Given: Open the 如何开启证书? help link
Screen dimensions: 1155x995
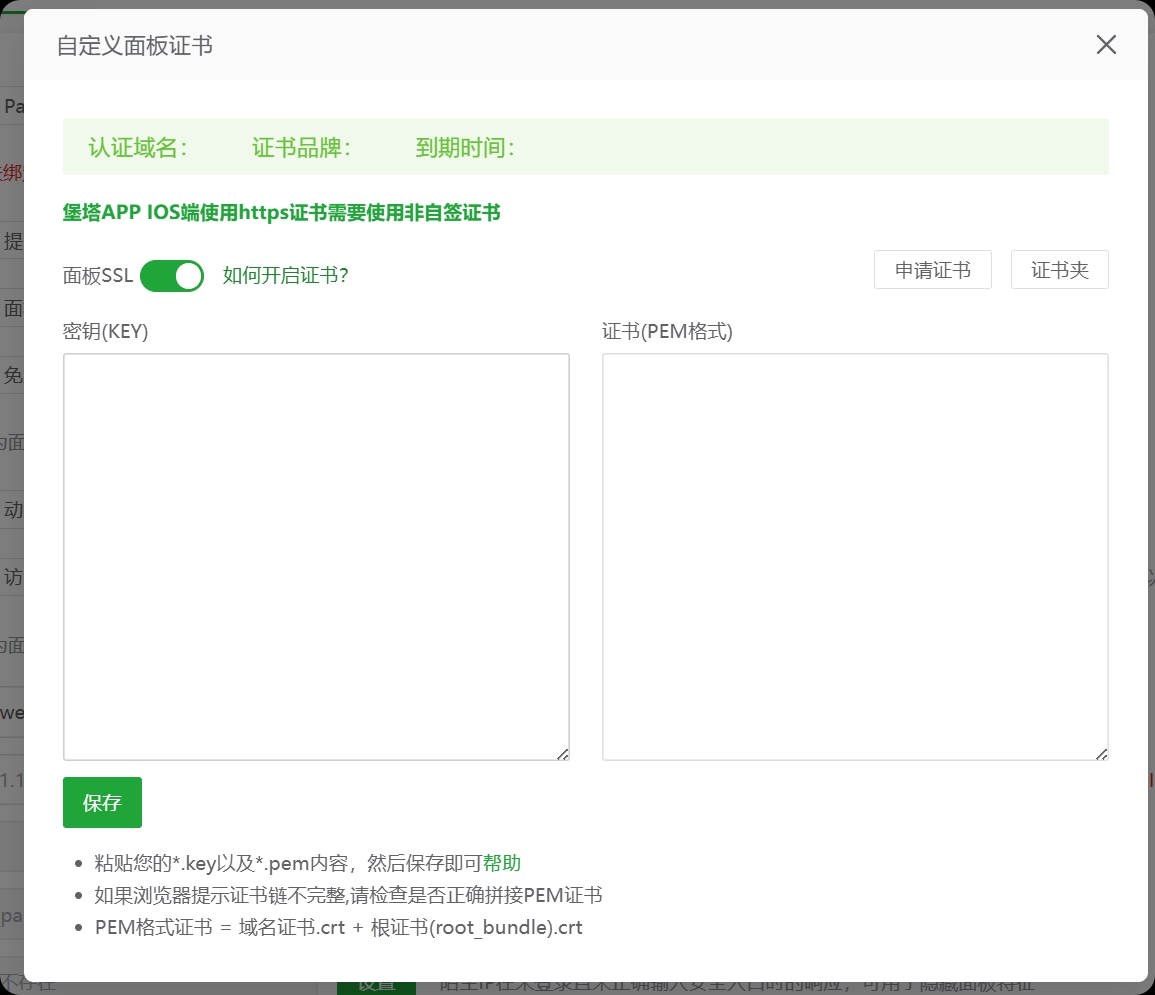Looking at the screenshot, I should [x=285, y=275].
